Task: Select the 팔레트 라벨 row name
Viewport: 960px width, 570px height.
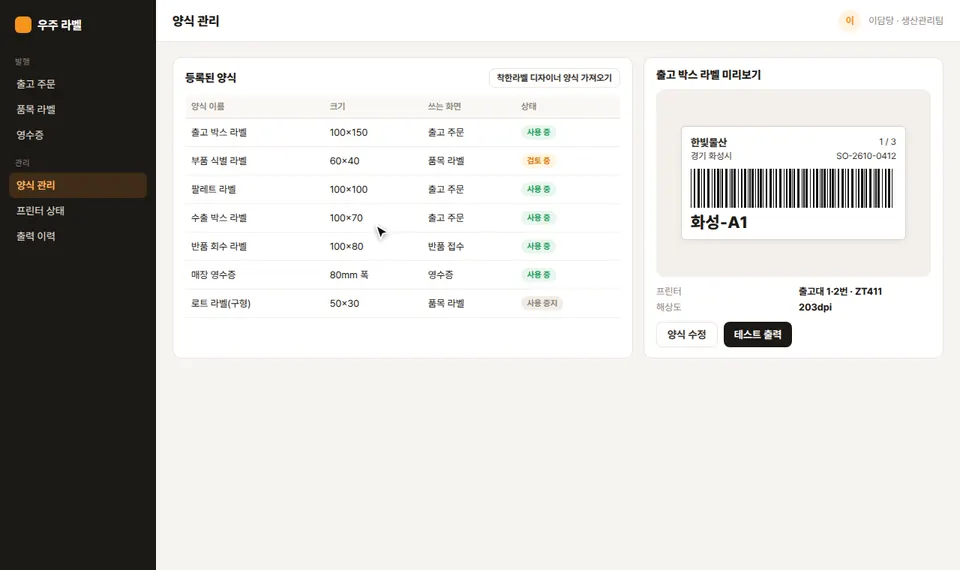Action: click(x=213, y=190)
